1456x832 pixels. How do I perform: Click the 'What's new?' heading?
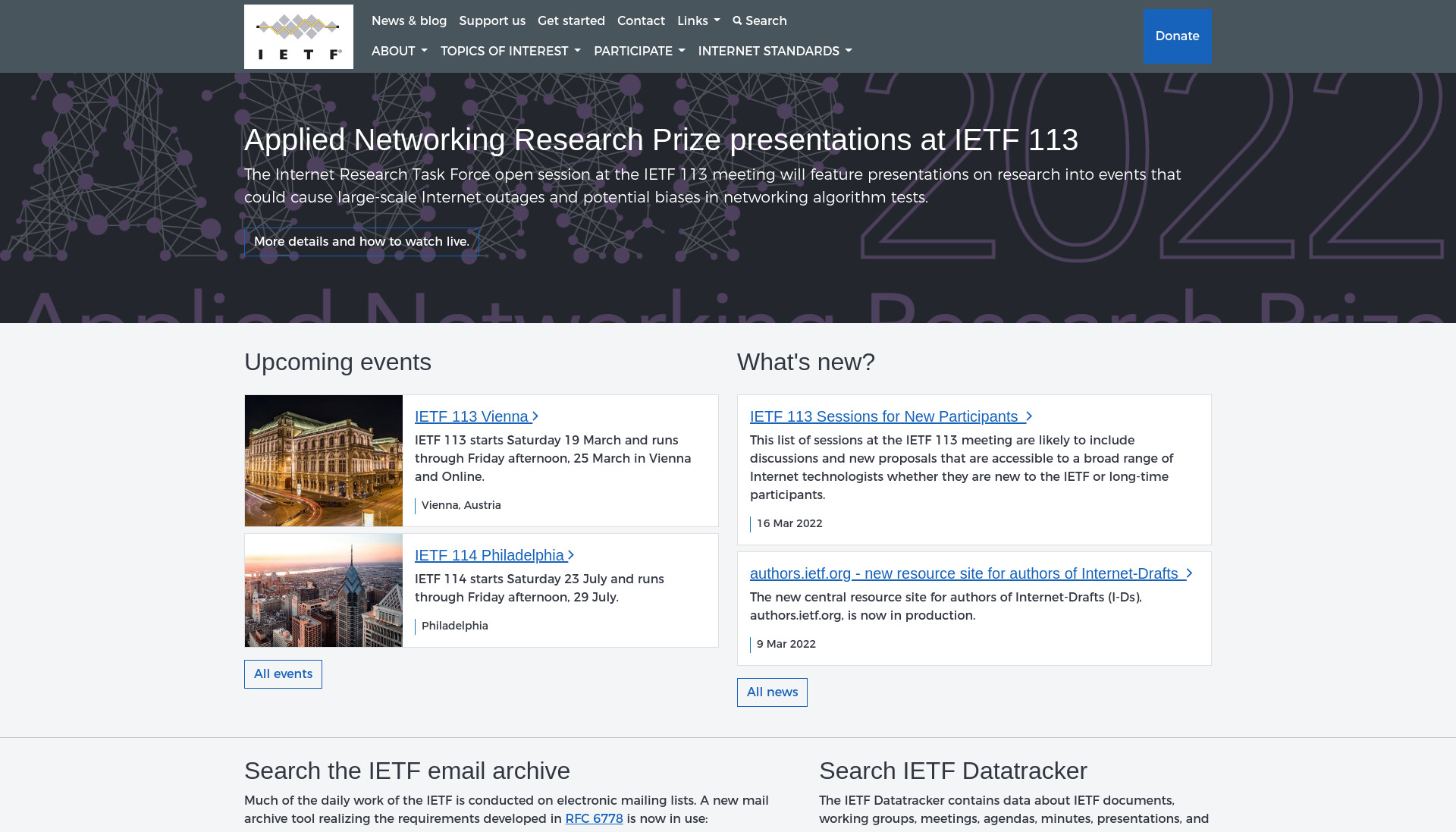(806, 362)
